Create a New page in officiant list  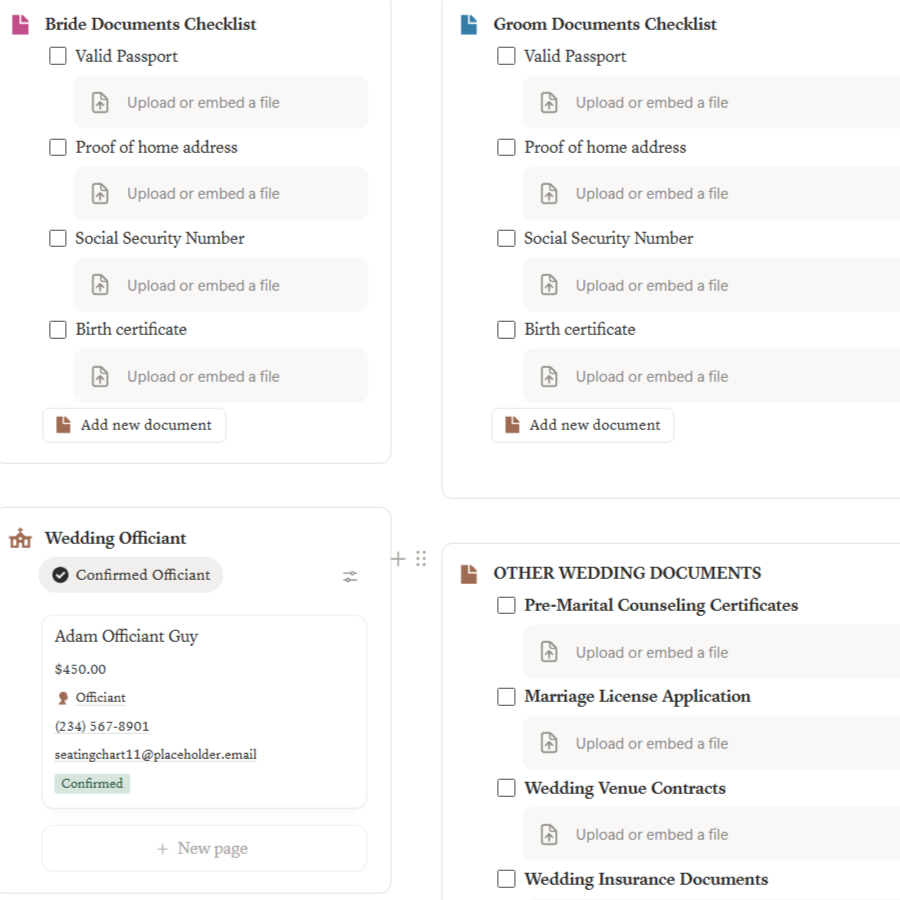[204, 849]
